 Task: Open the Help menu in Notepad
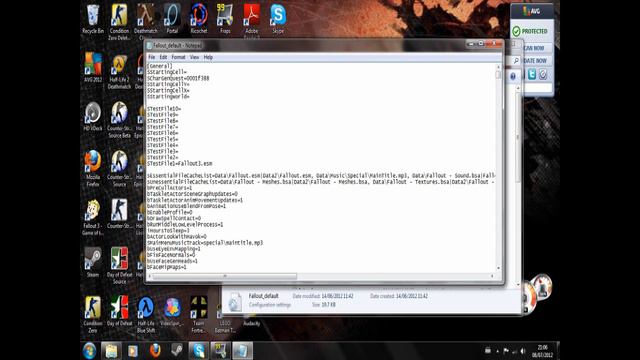[x=208, y=57]
